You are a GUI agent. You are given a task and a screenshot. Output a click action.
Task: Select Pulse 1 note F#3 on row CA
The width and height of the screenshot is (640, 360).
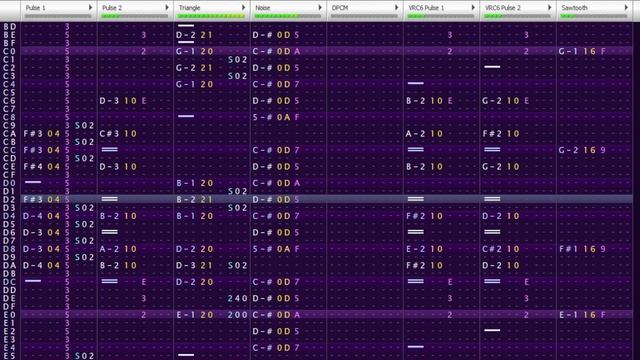tap(33, 134)
